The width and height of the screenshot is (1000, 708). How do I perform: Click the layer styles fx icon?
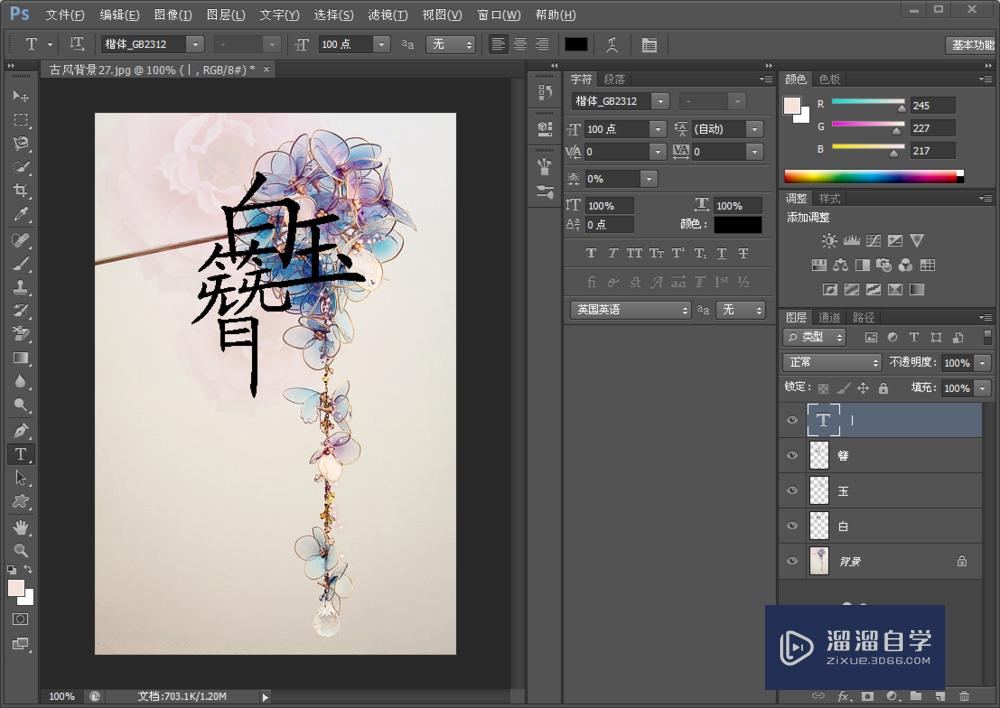[x=844, y=697]
